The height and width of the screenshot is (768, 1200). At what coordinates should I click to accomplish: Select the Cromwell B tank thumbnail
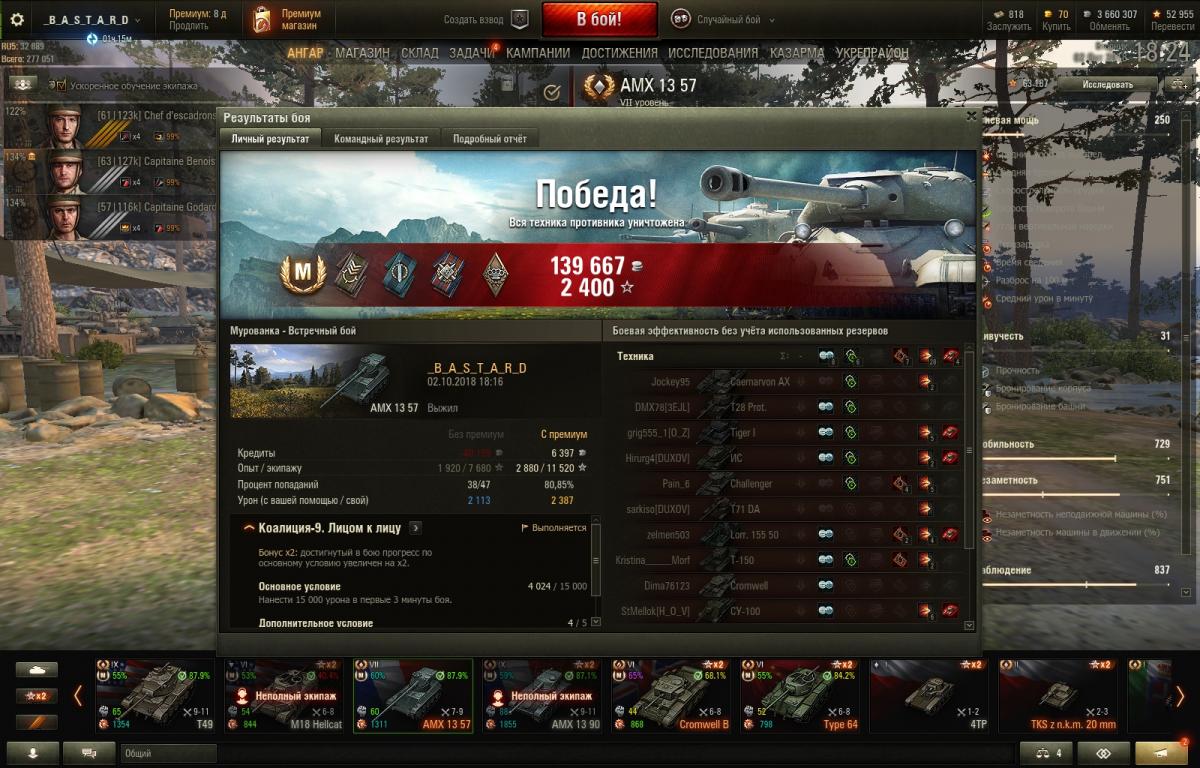(675, 695)
